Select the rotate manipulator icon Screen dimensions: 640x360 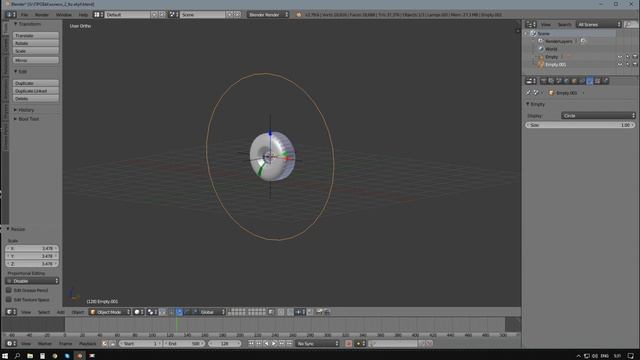187,312
